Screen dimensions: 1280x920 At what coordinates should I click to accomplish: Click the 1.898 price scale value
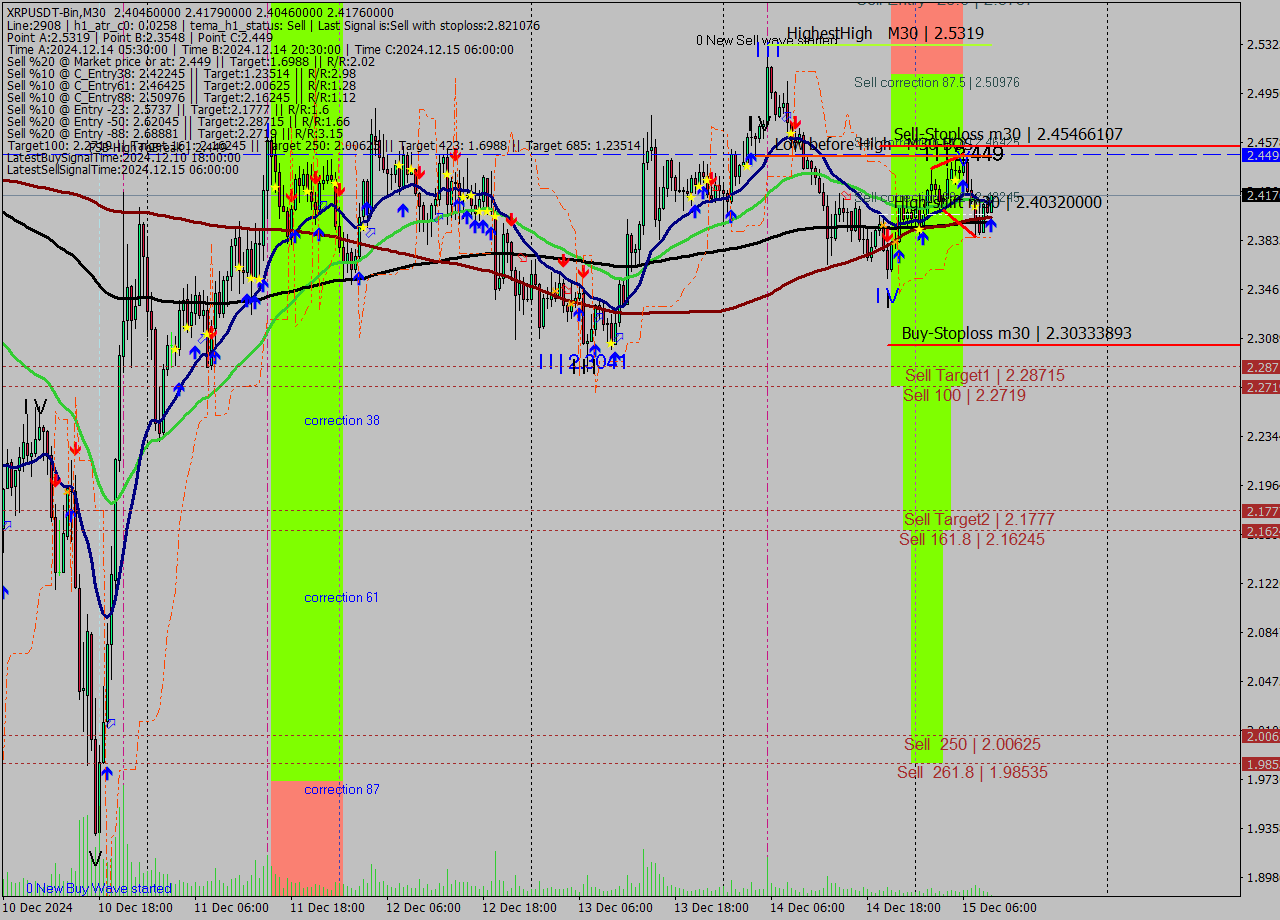1263,878
